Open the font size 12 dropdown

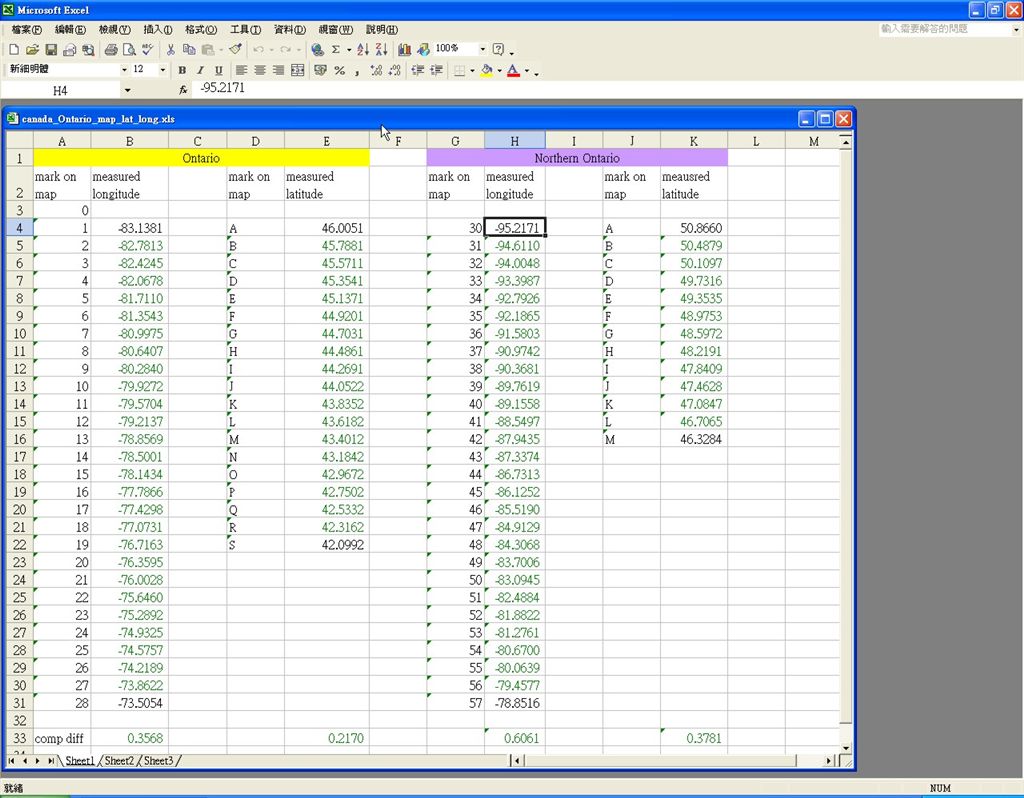(x=163, y=69)
